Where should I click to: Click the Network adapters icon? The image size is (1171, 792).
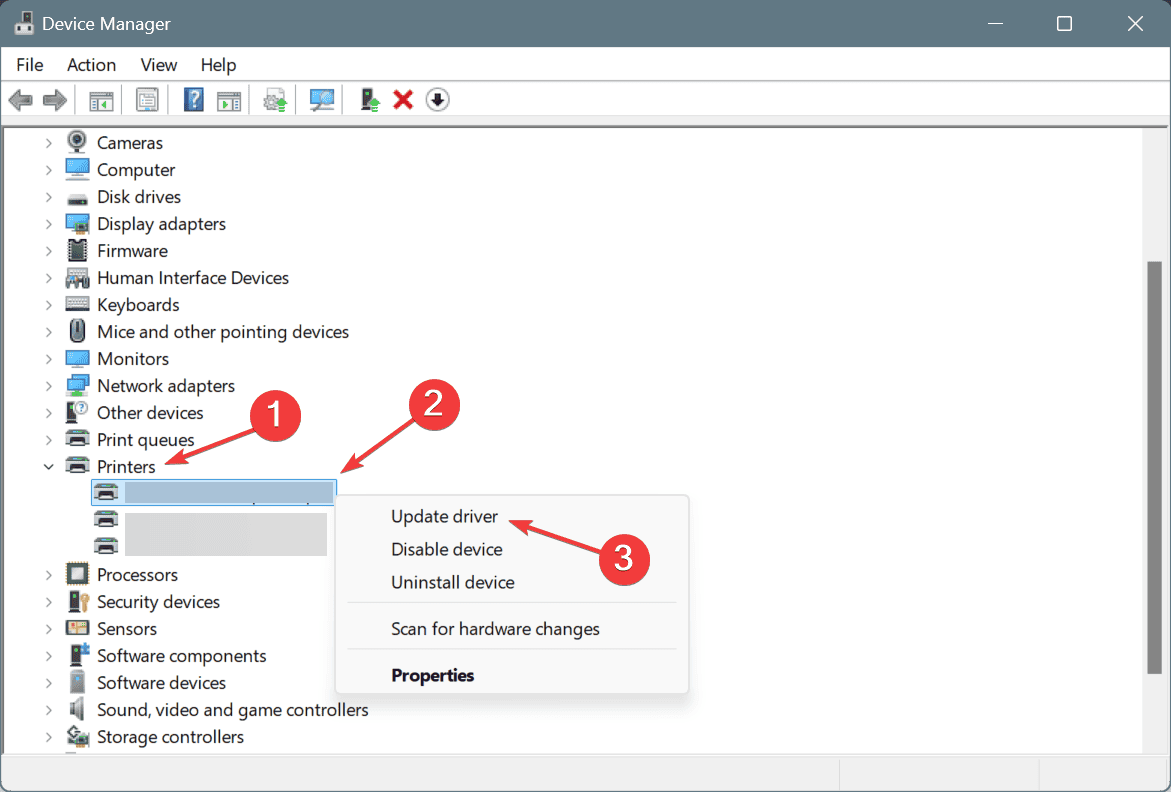point(77,386)
